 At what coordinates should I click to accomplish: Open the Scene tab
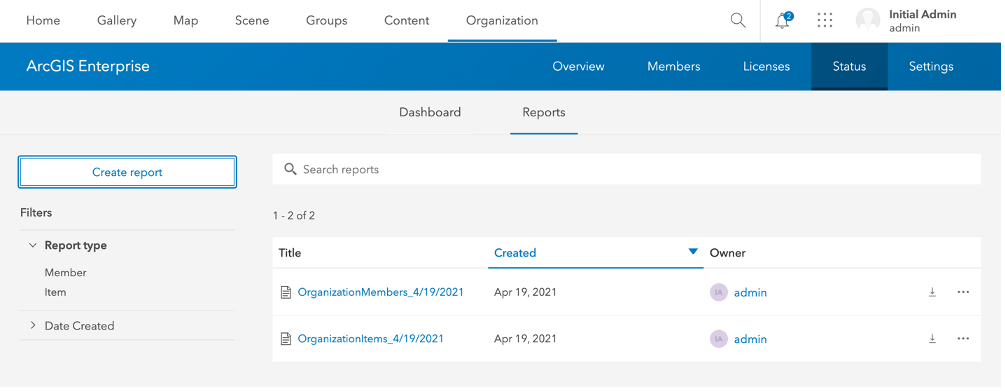[252, 21]
